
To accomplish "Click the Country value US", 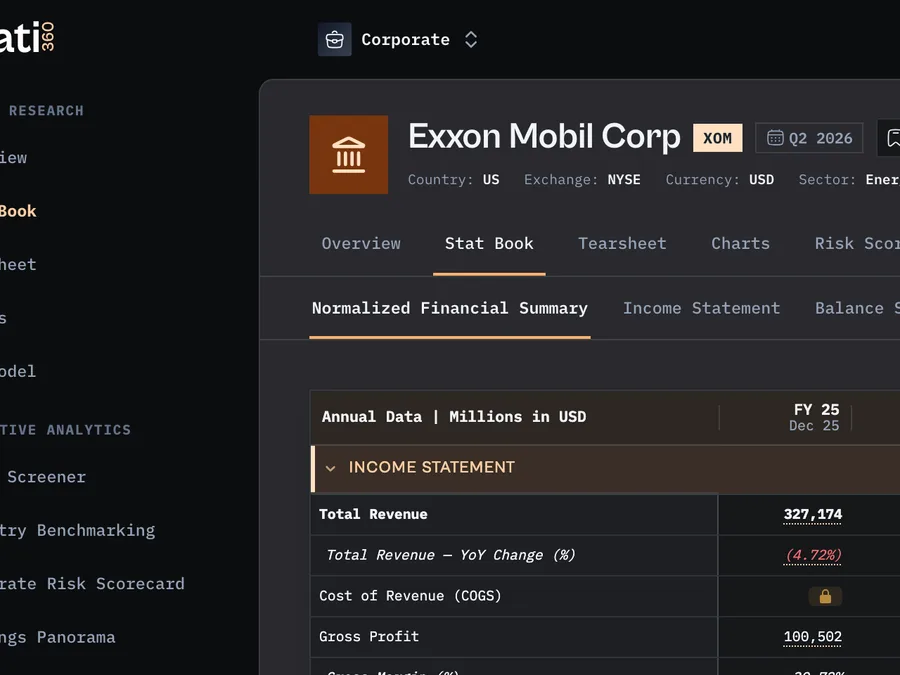I will [x=491, y=180].
